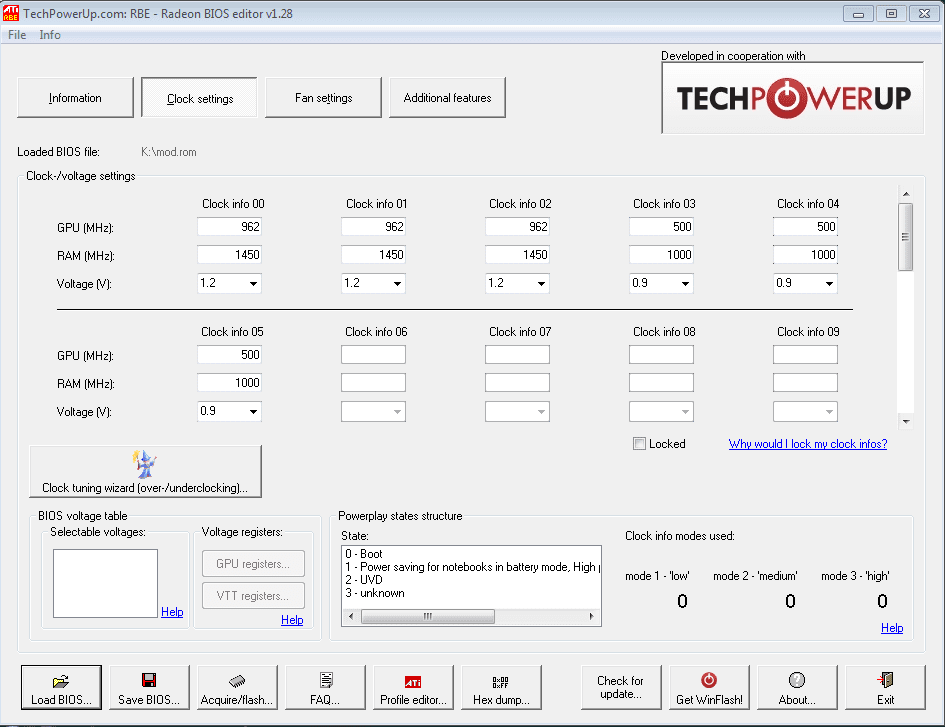Click left arrow of State list scrollbar
945x727 pixels.
point(351,616)
